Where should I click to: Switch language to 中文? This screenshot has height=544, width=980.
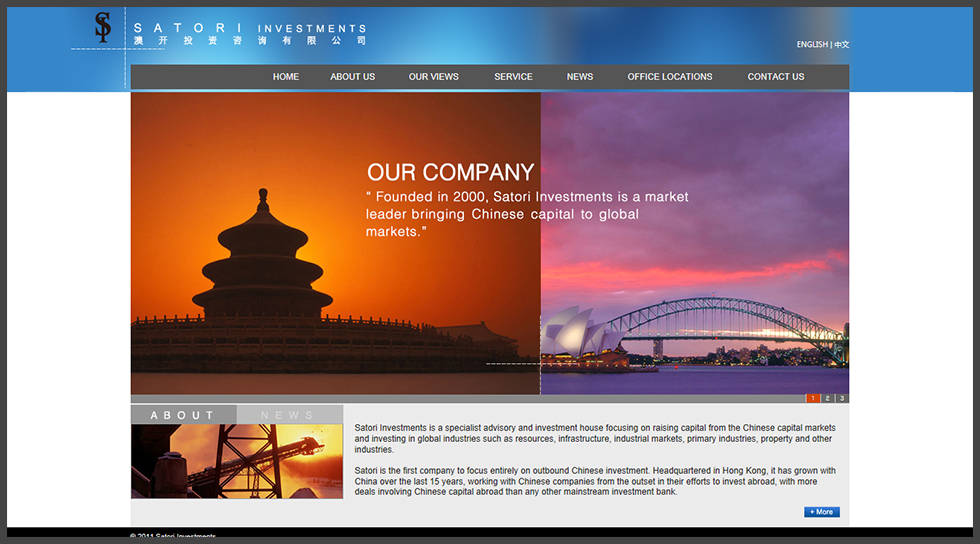coord(842,45)
